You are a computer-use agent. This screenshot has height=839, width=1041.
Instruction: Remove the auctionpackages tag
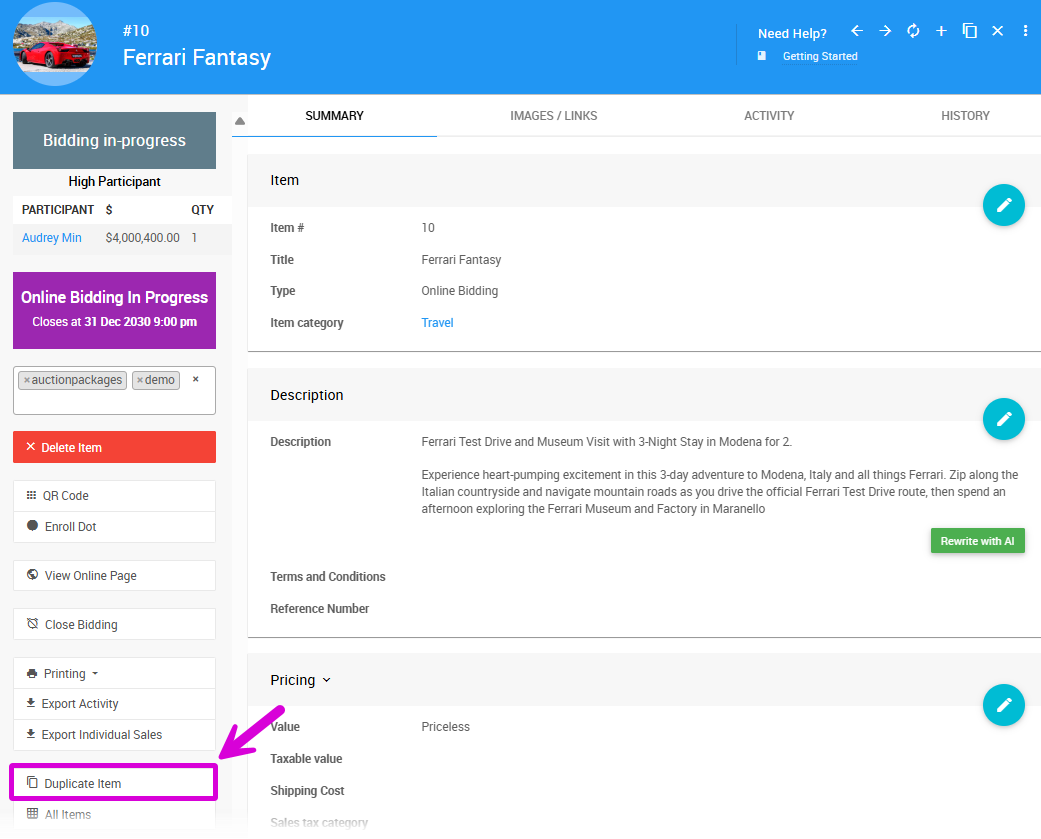(x=27, y=380)
